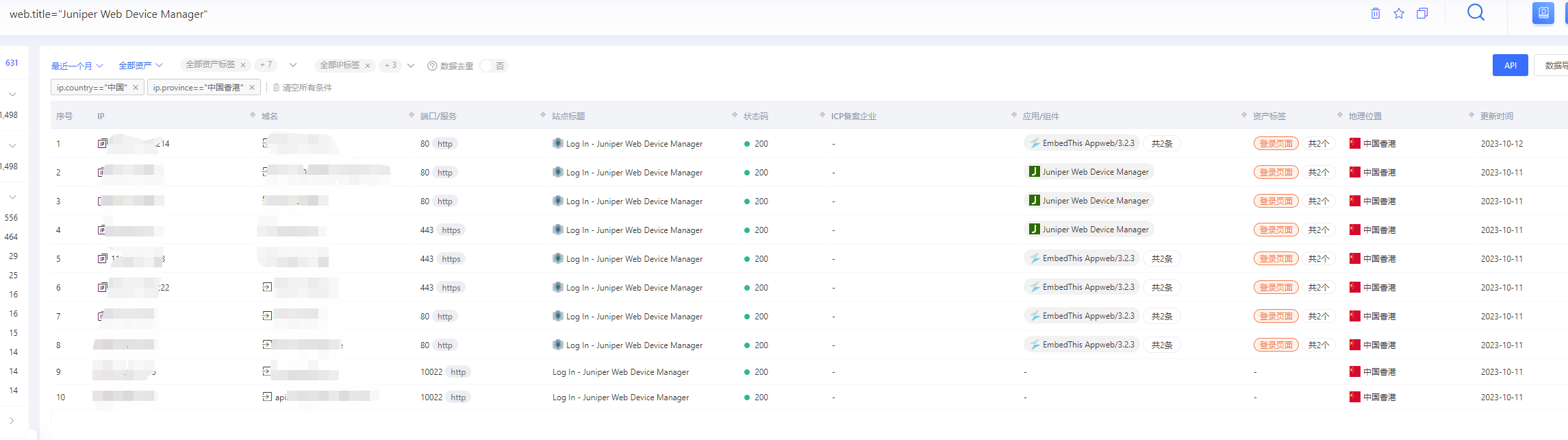This screenshot has width=1568, height=440.
Task: Open the 最近一个月 time range dropdown
Action: tap(77, 66)
